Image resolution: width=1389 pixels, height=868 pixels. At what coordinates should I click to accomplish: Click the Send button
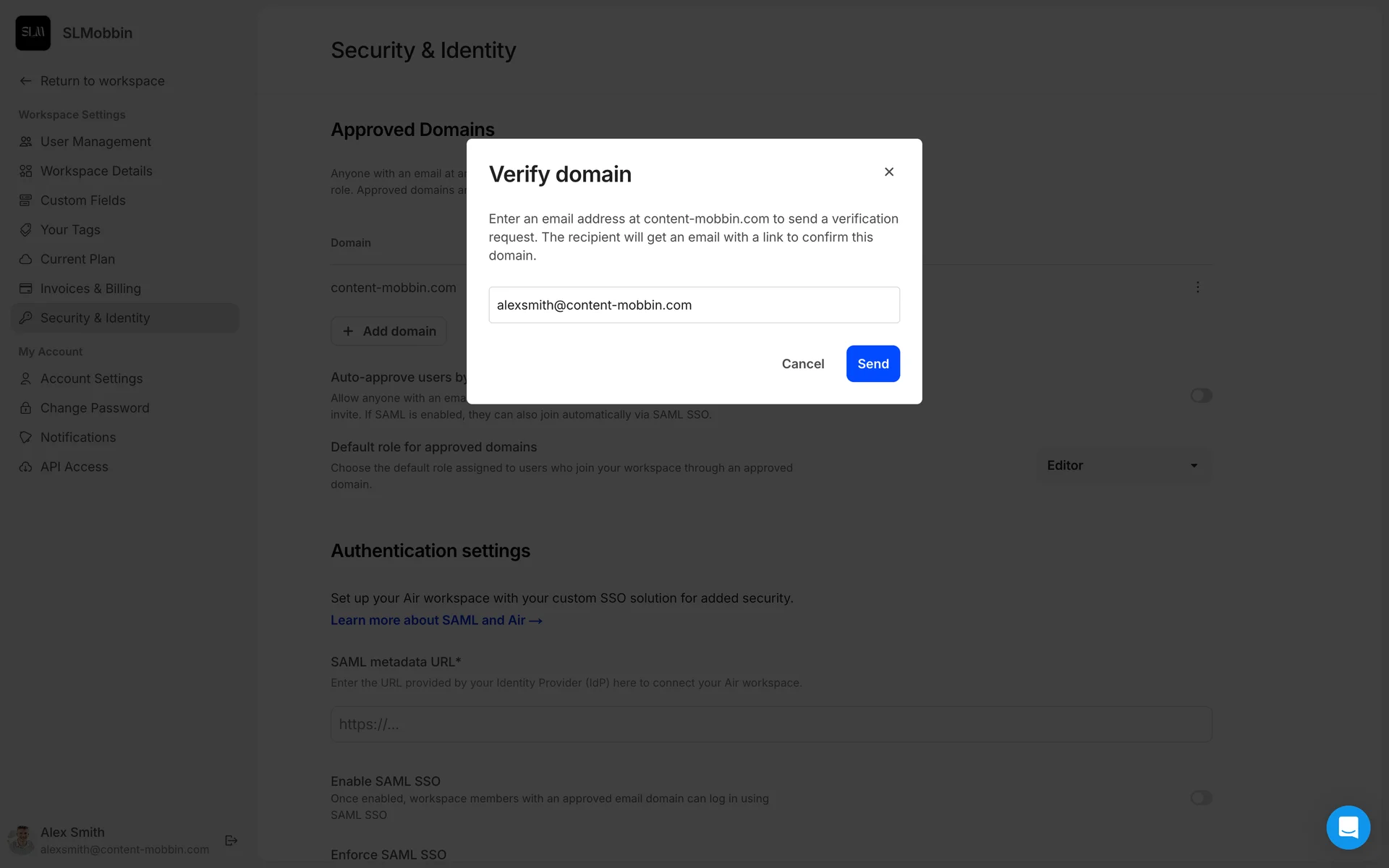coord(872,364)
